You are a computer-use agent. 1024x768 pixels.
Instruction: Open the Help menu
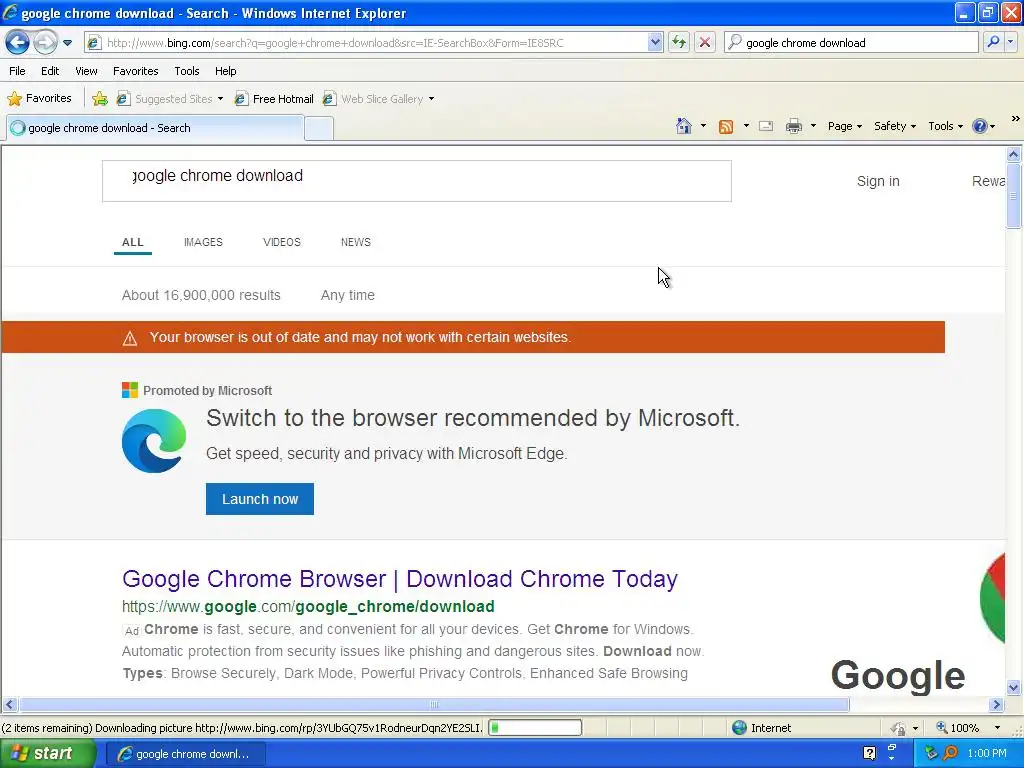(x=225, y=71)
